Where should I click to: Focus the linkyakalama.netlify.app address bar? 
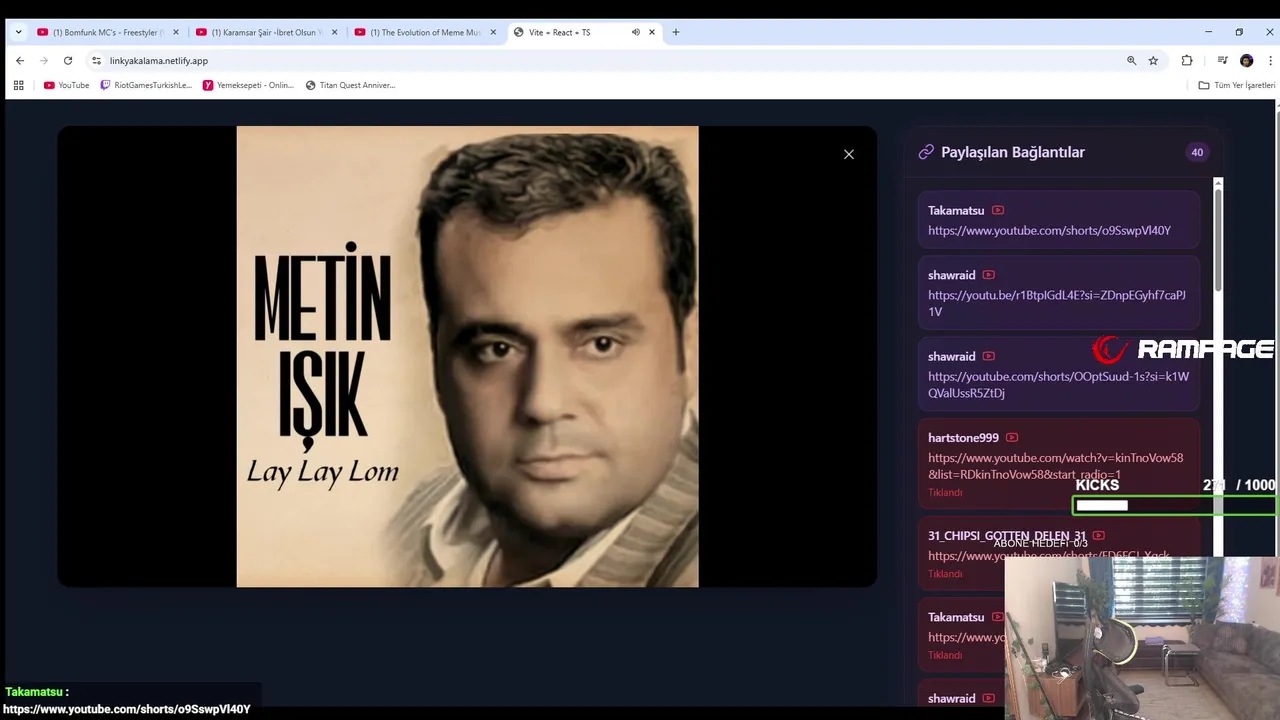coord(600,60)
